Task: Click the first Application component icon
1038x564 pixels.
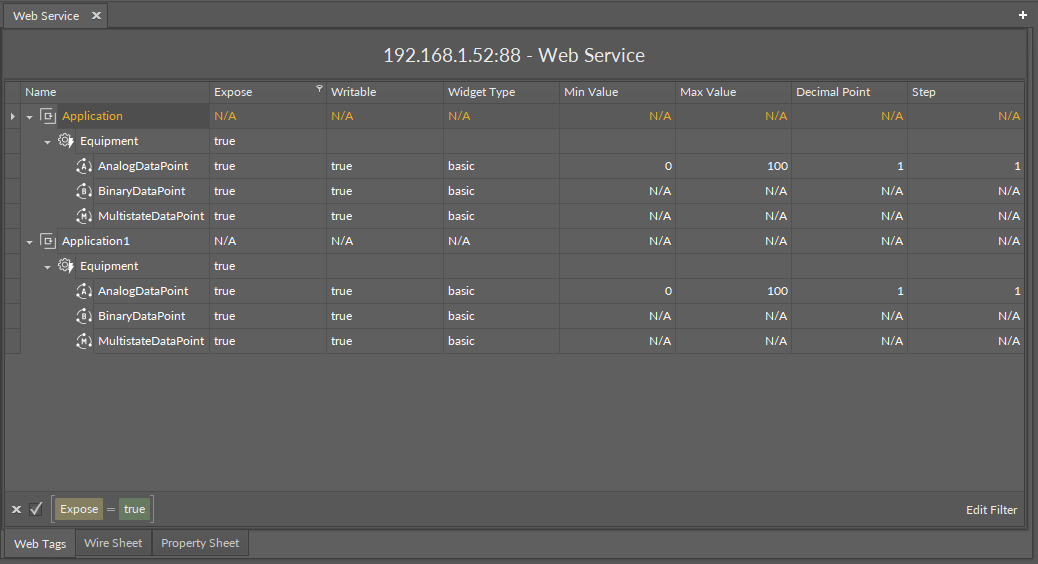Action: pos(47,116)
